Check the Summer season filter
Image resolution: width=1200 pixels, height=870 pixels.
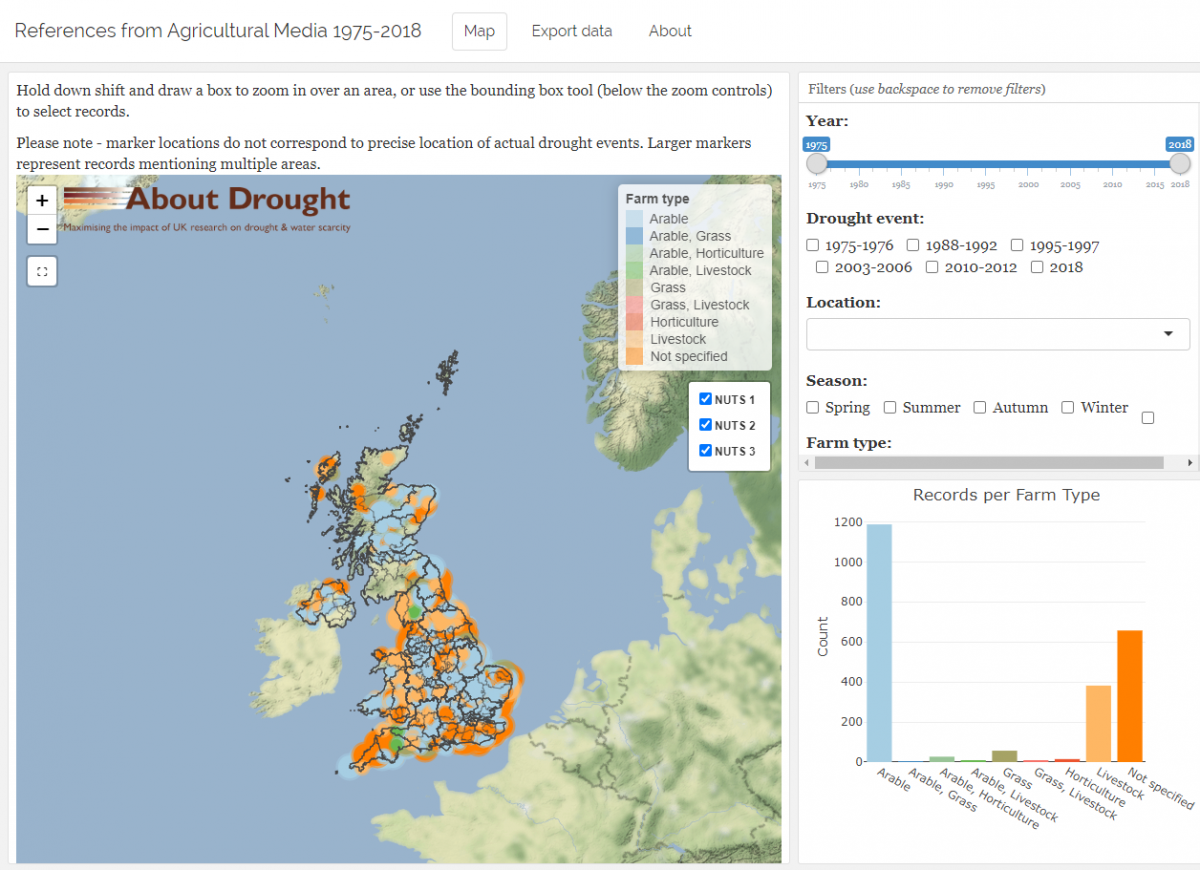(x=890, y=408)
